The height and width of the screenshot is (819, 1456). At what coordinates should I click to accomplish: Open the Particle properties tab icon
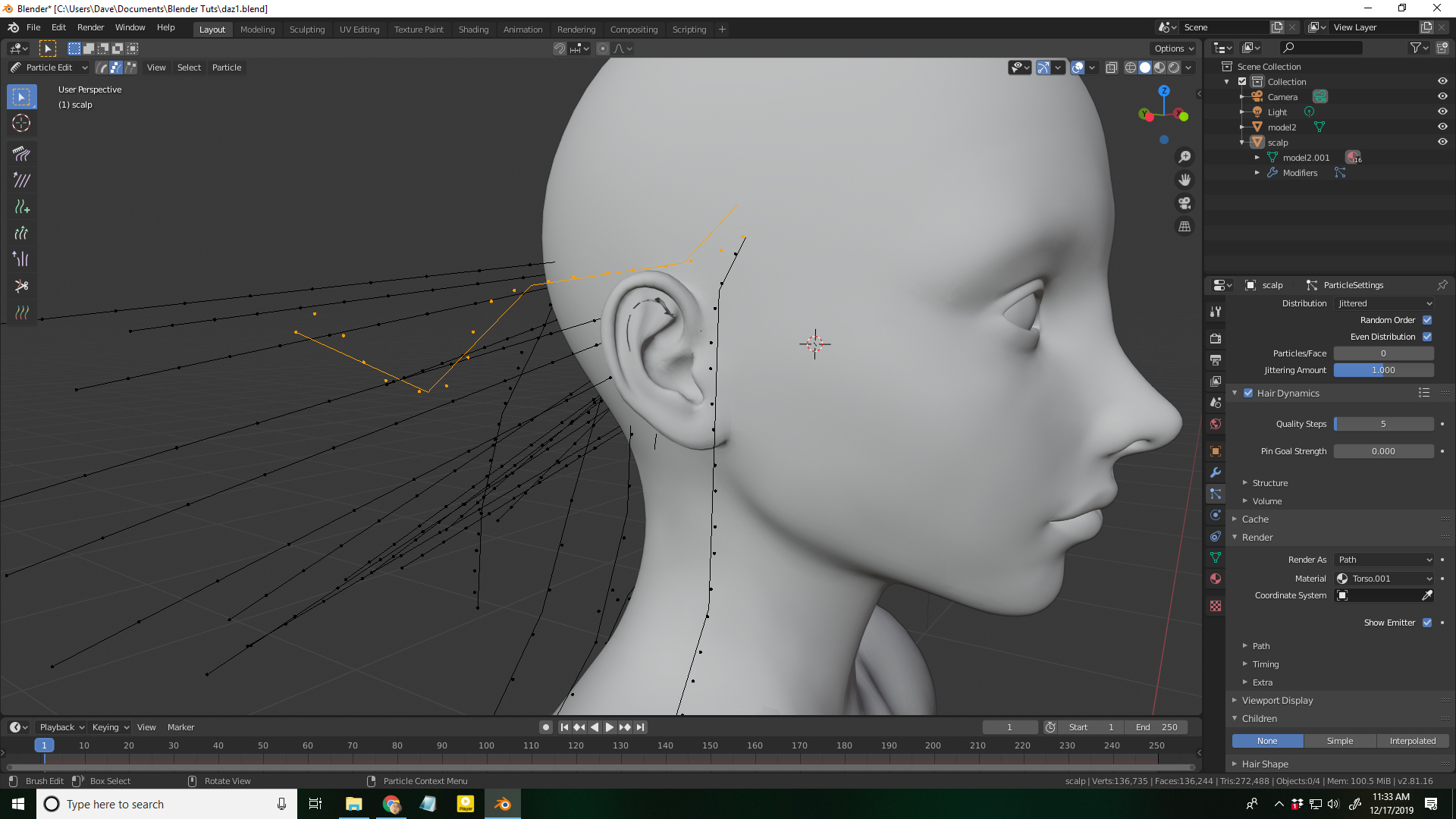pyautogui.click(x=1216, y=494)
